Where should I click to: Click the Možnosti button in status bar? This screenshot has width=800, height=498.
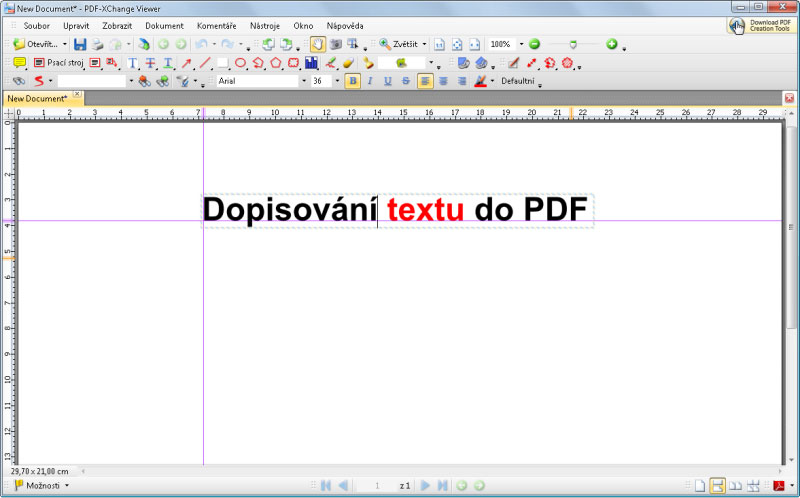[40, 485]
